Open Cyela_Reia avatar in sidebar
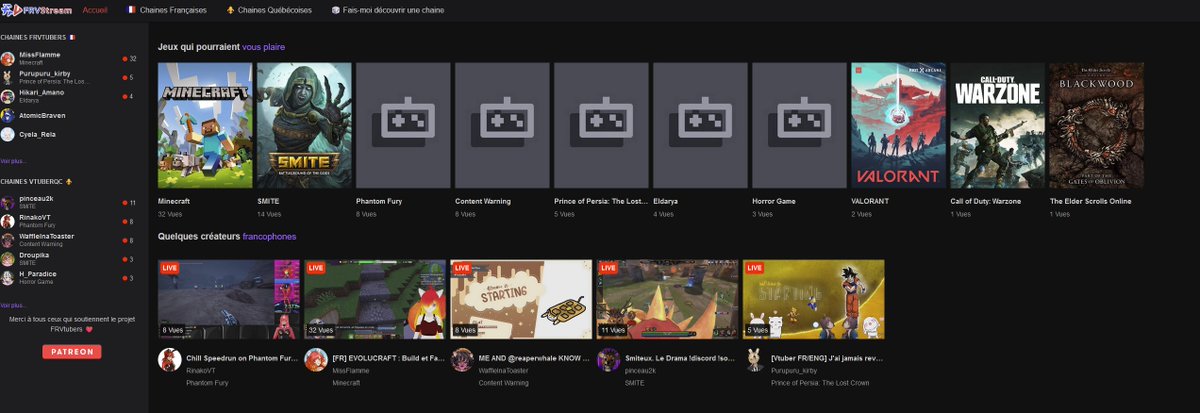The width and height of the screenshot is (1200, 413). [x=8, y=134]
